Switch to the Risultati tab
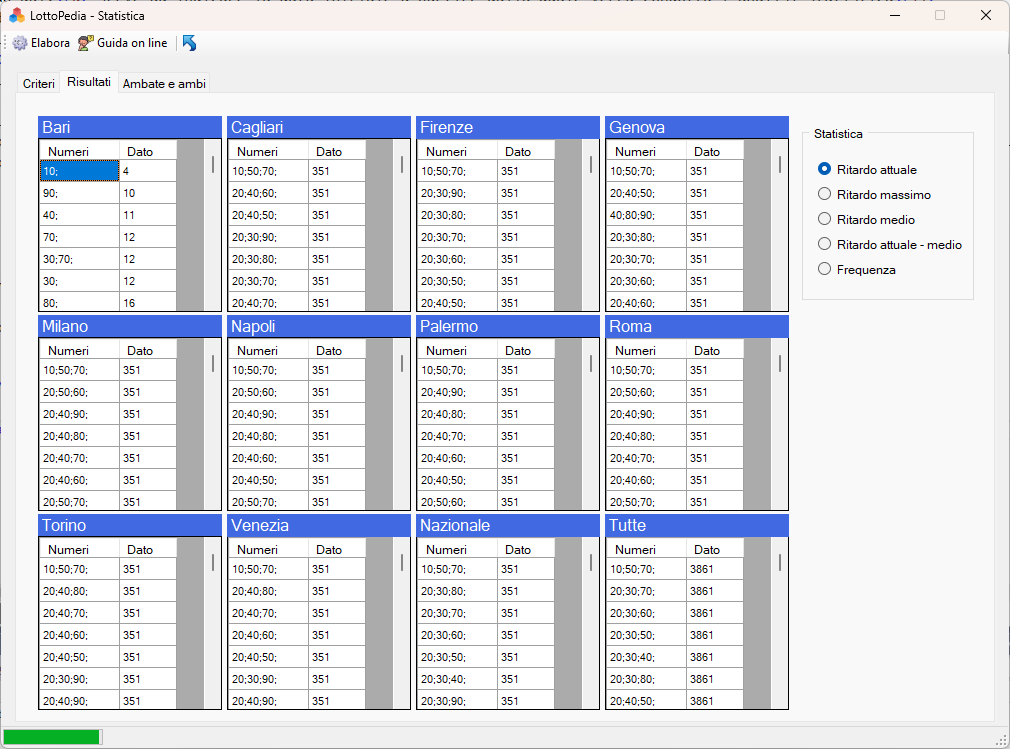Image resolution: width=1010 pixels, height=749 pixels. click(x=89, y=82)
